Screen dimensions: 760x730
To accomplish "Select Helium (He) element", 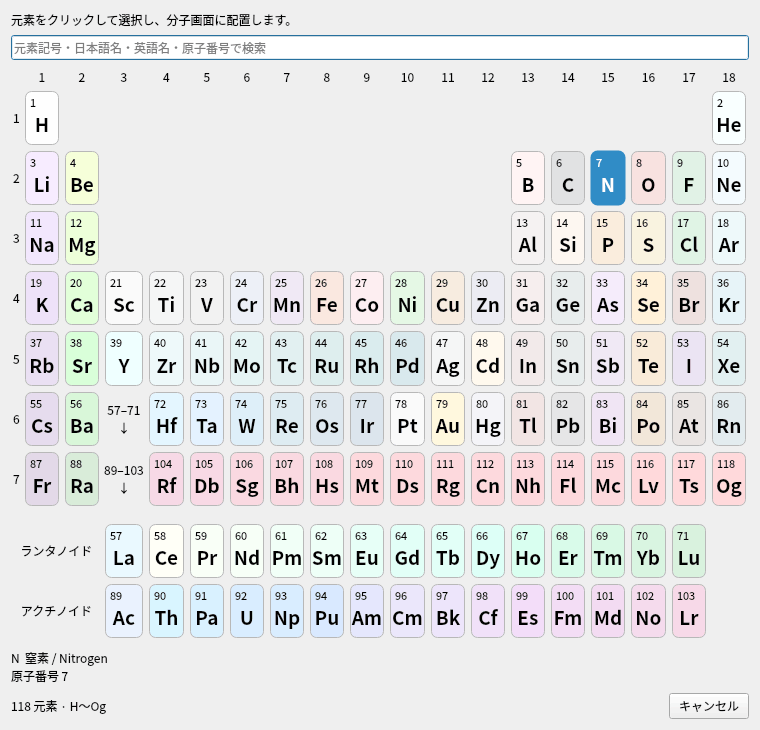I will tap(728, 118).
